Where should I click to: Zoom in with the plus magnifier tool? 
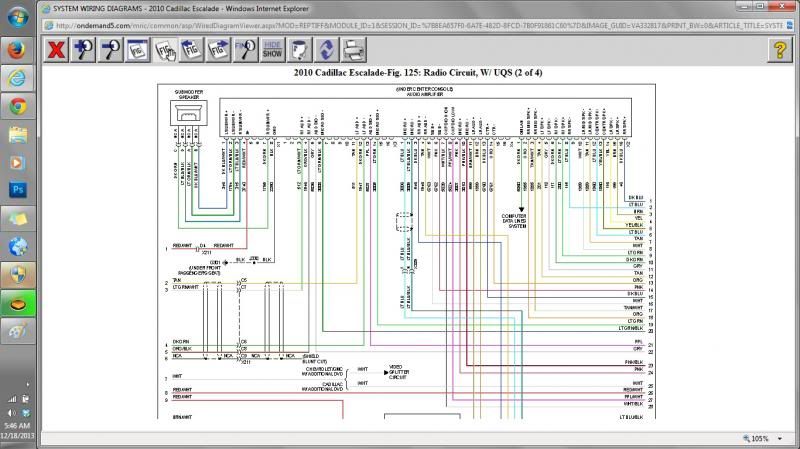pyautogui.click(x=83, y=50)
